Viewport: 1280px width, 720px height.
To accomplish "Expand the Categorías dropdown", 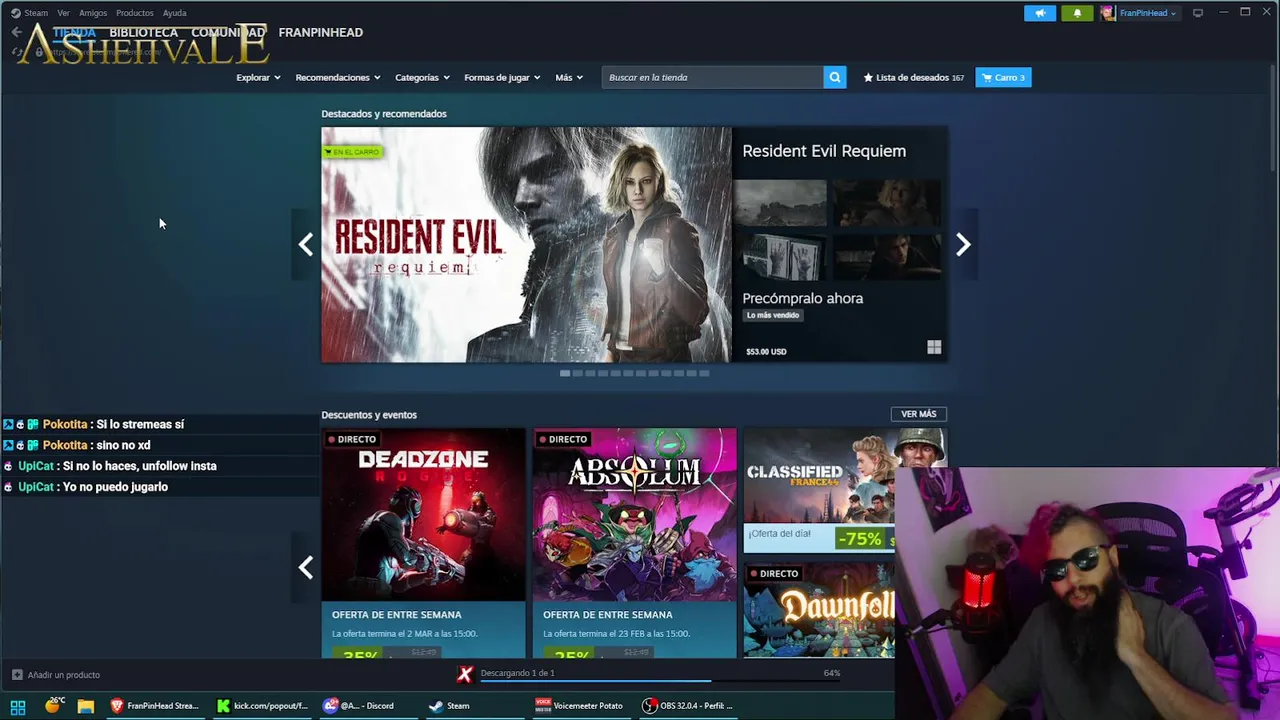I will (x=422, y=77).
